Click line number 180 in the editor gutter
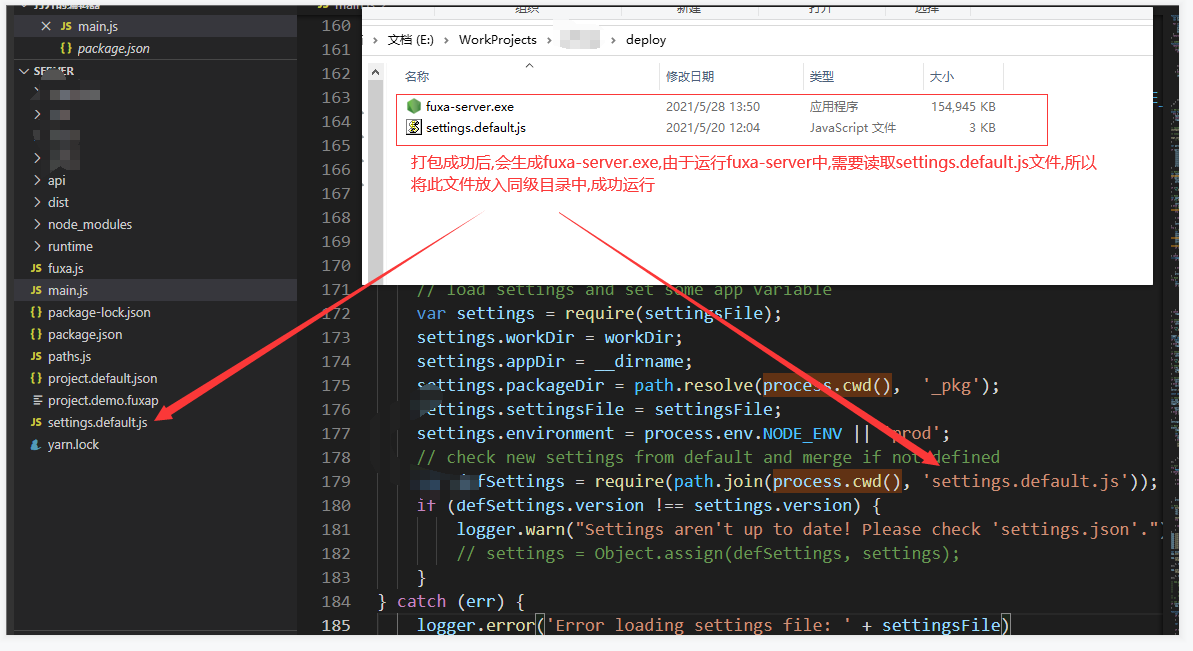 coord(336,505)
